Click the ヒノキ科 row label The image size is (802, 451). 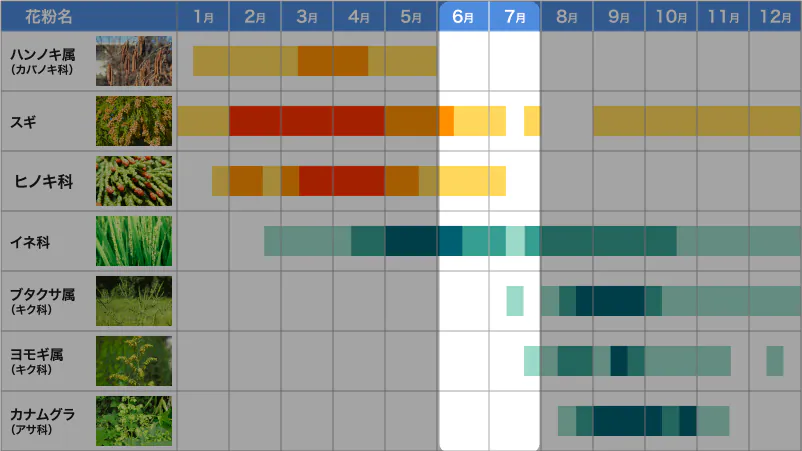[x=43, y=182]
